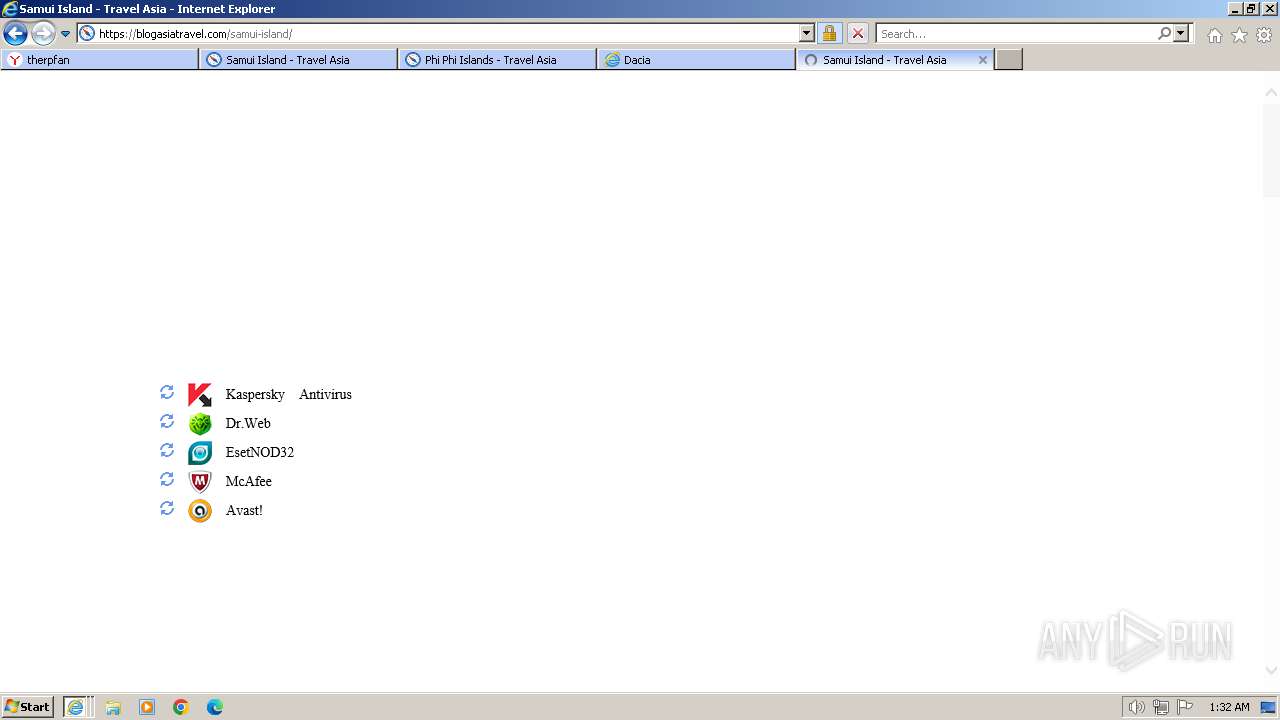Viewport: 1280px width, 720px height.
Task: Launch the media player taskbar icon
Action: pos(147,707)
